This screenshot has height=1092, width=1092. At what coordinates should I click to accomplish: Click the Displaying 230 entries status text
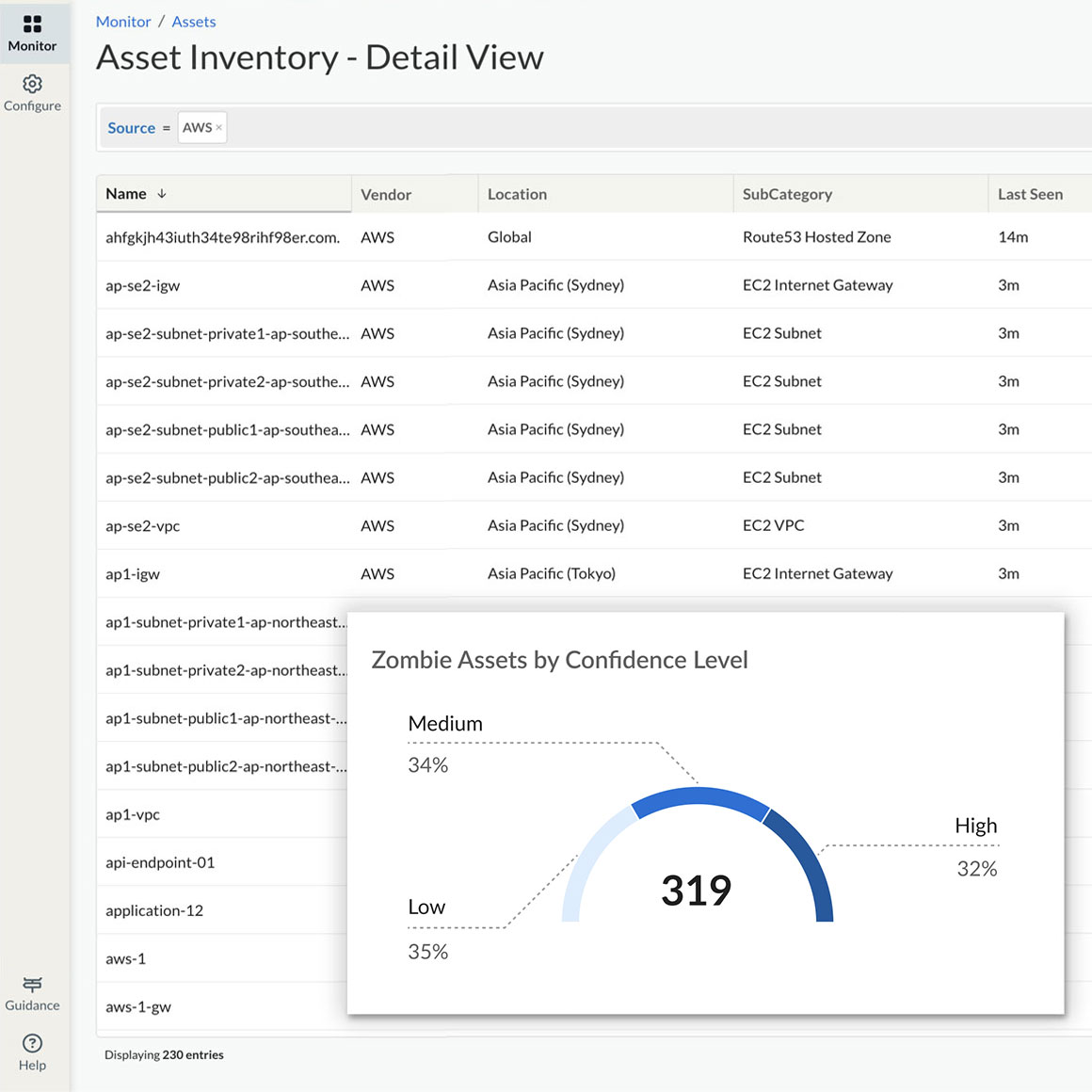(x=165, y=1054)
